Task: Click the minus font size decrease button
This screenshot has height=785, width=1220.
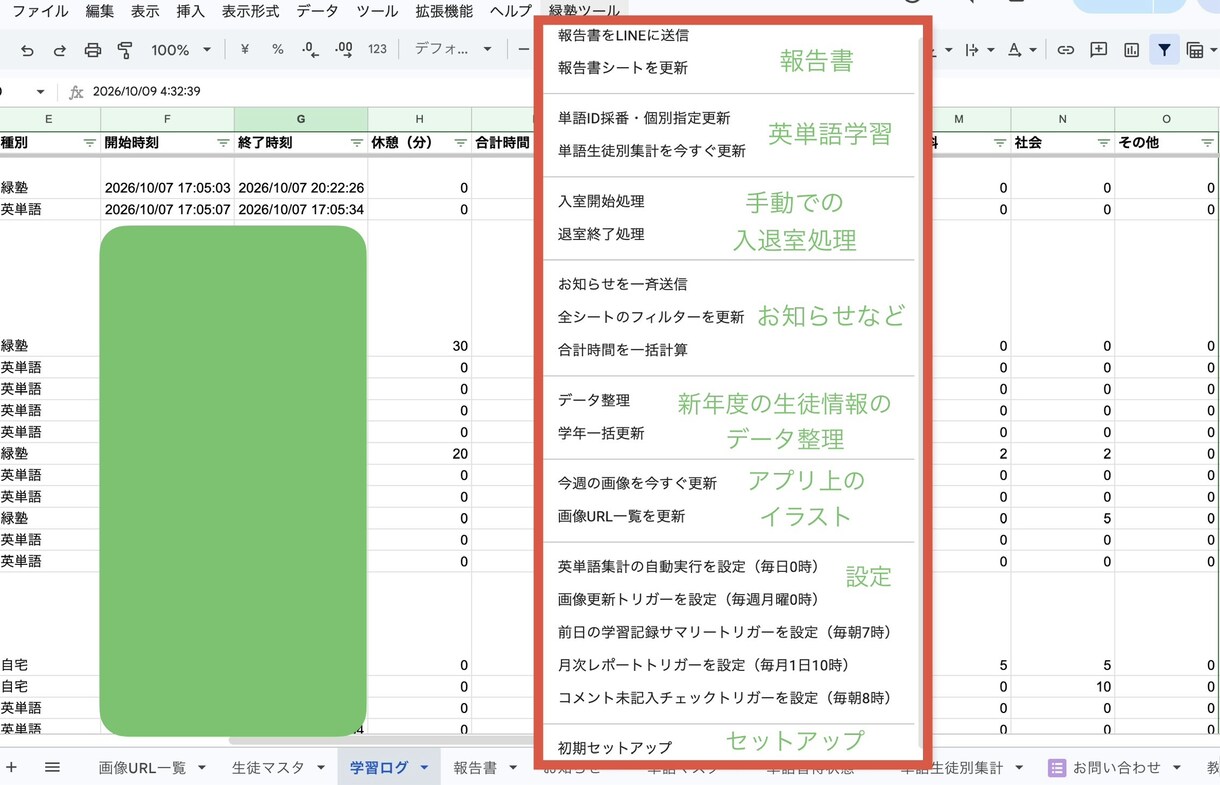Action: tap(524, 50)
